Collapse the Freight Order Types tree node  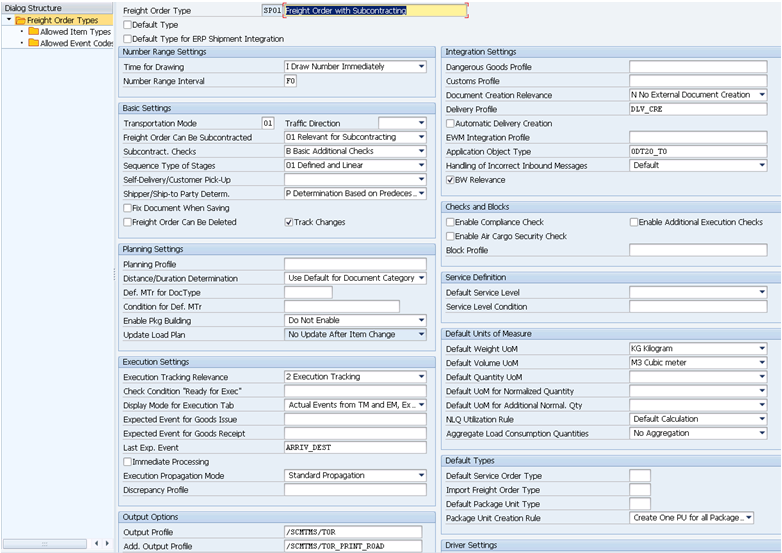coord(7,19)
